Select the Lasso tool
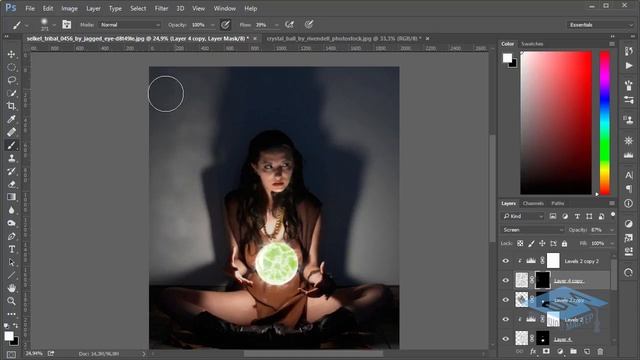640x360 pixels. (11, 80)
